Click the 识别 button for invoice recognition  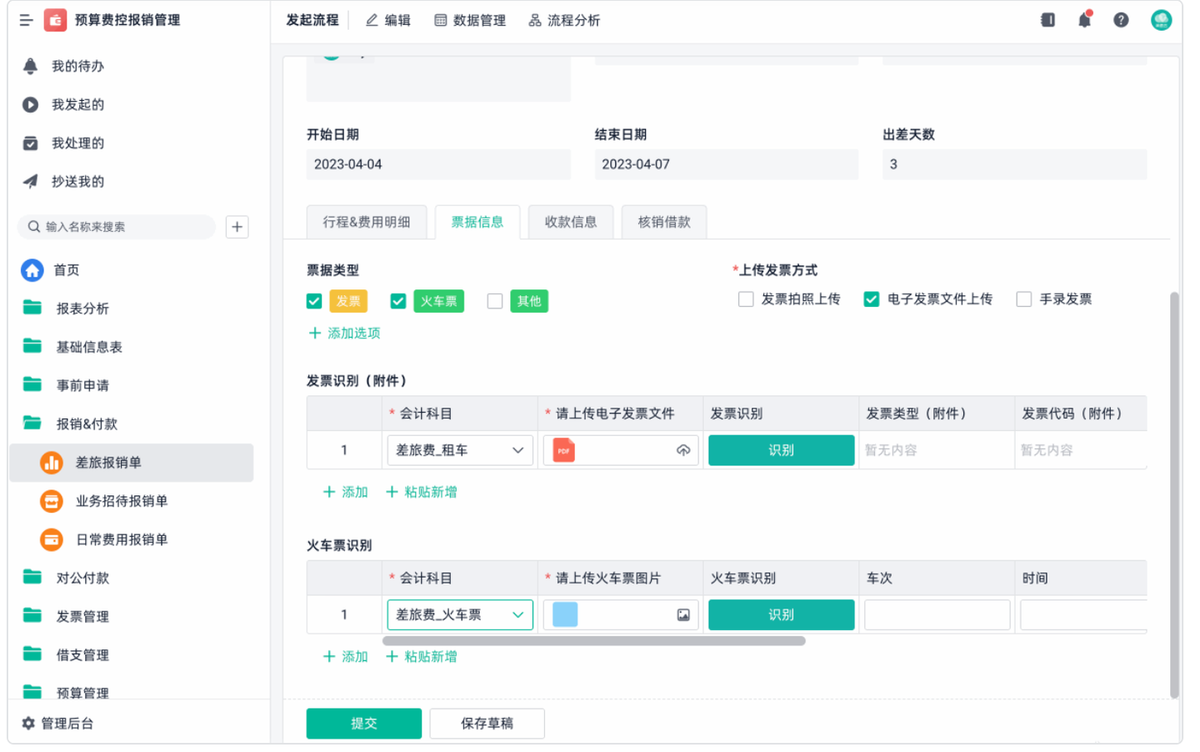tap(781, 450)
